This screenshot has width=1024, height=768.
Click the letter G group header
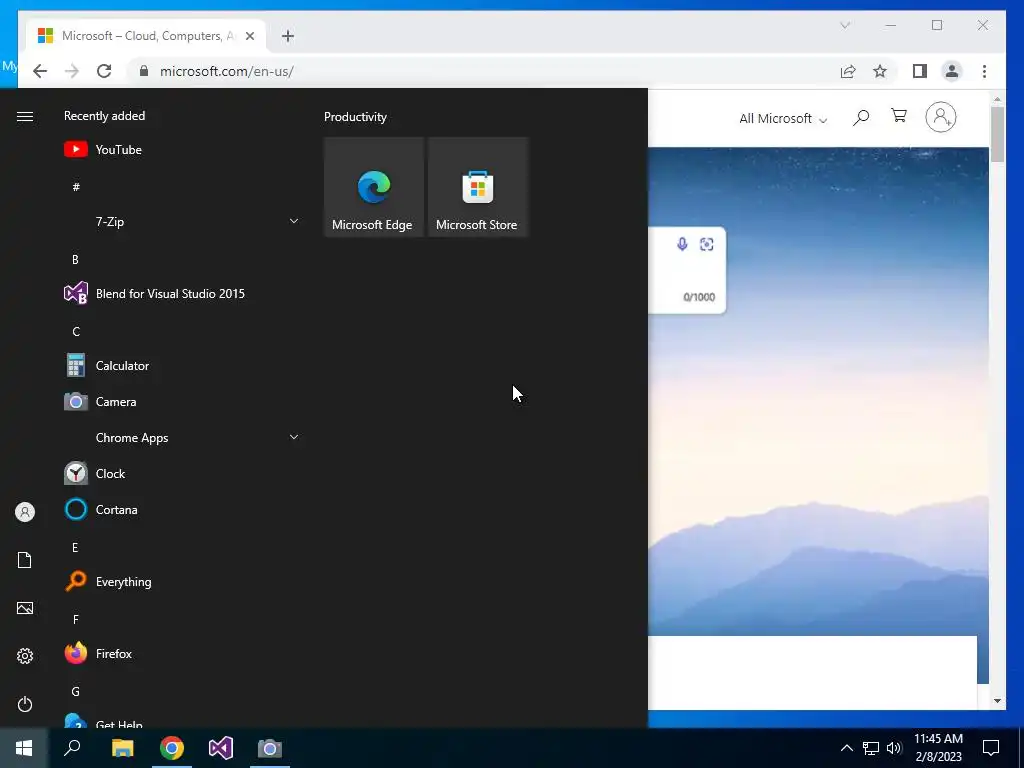coord(76,692)
